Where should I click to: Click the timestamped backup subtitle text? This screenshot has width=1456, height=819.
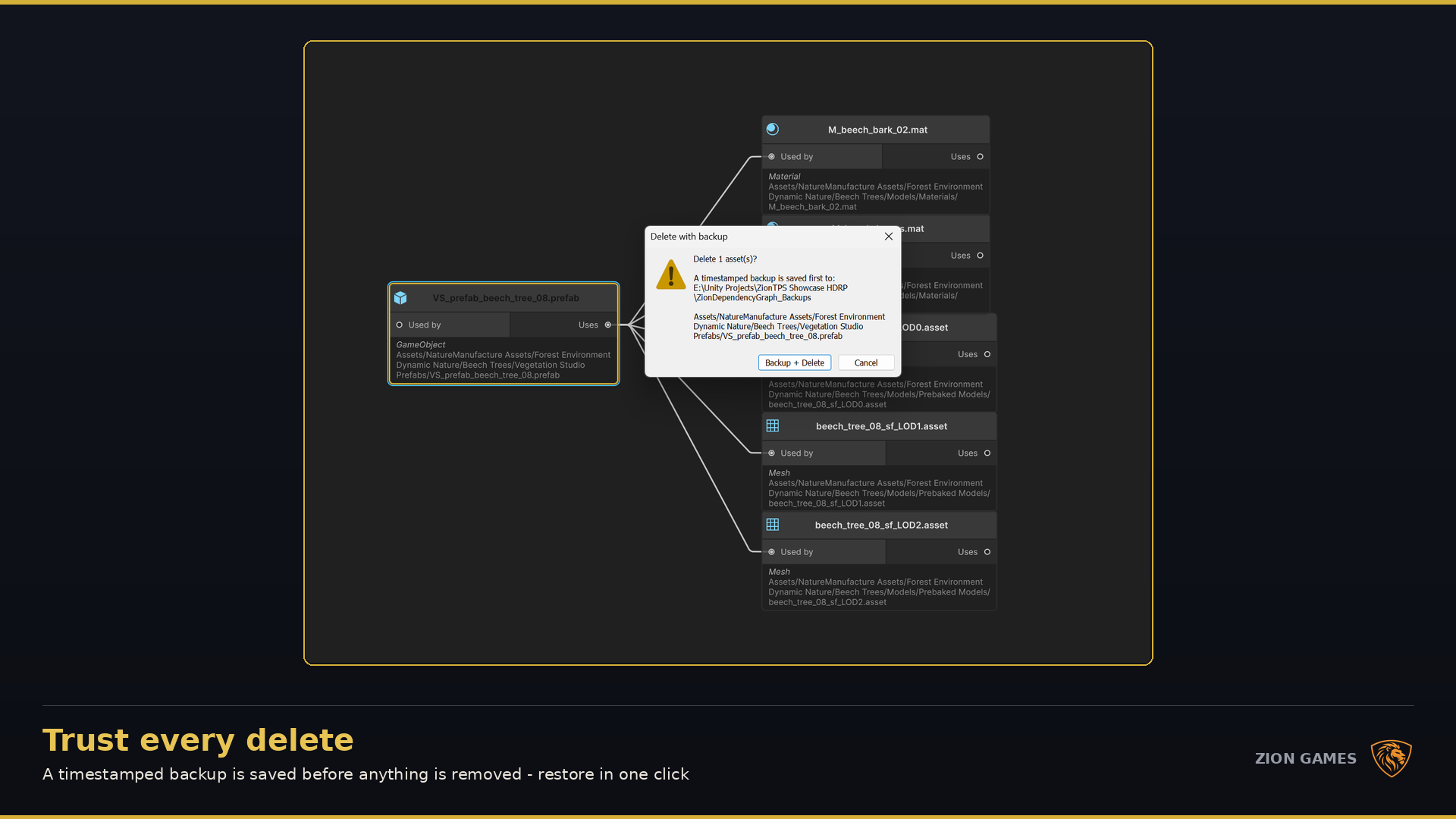366,774
